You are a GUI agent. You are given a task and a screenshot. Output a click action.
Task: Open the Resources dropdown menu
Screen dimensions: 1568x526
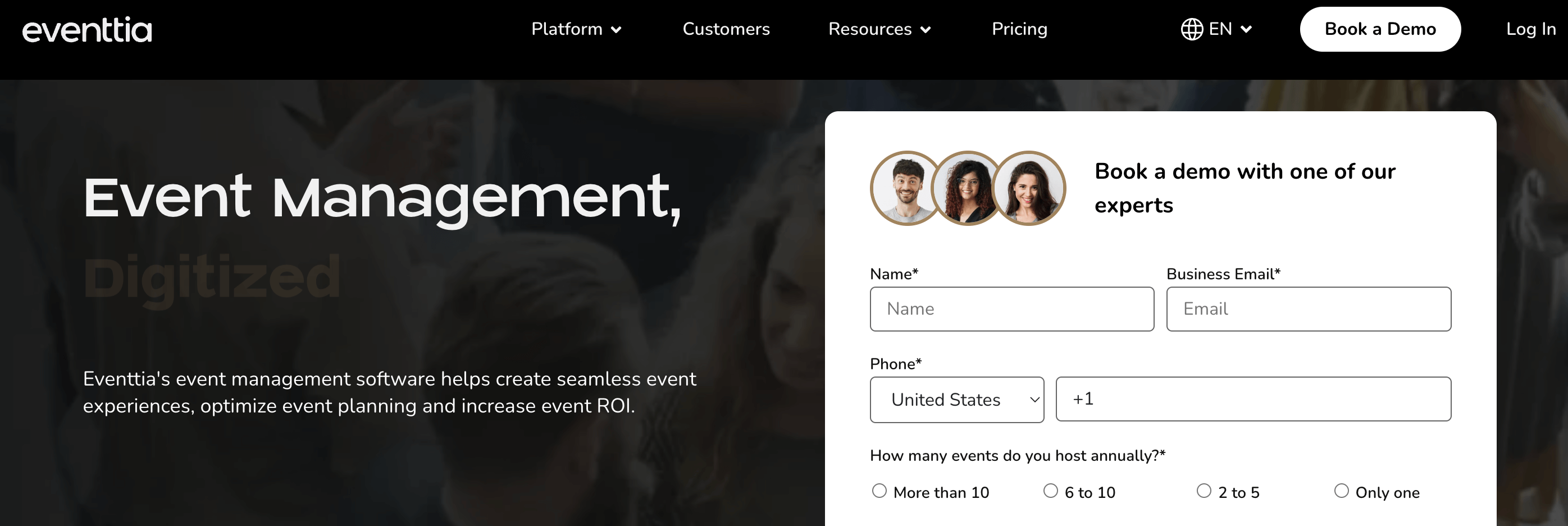coord(870,29)
